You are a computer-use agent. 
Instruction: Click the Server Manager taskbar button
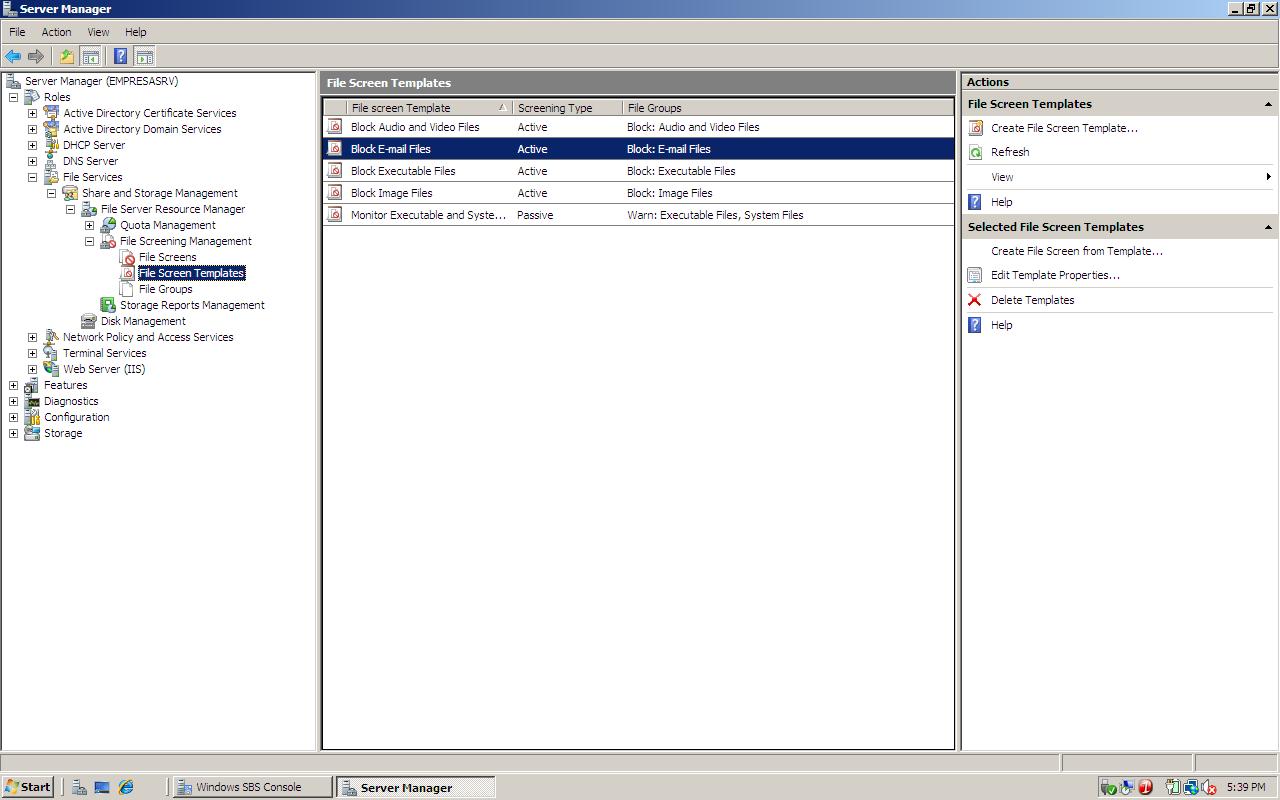415,787
